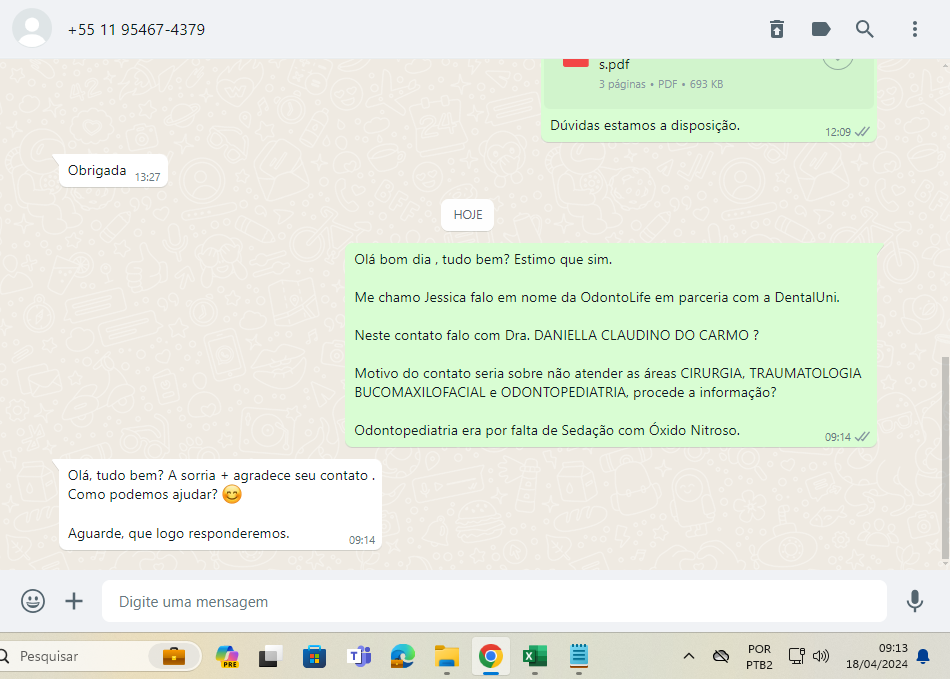
Task: Open Copilot preview from the taskbar
Action: [228, 657]
